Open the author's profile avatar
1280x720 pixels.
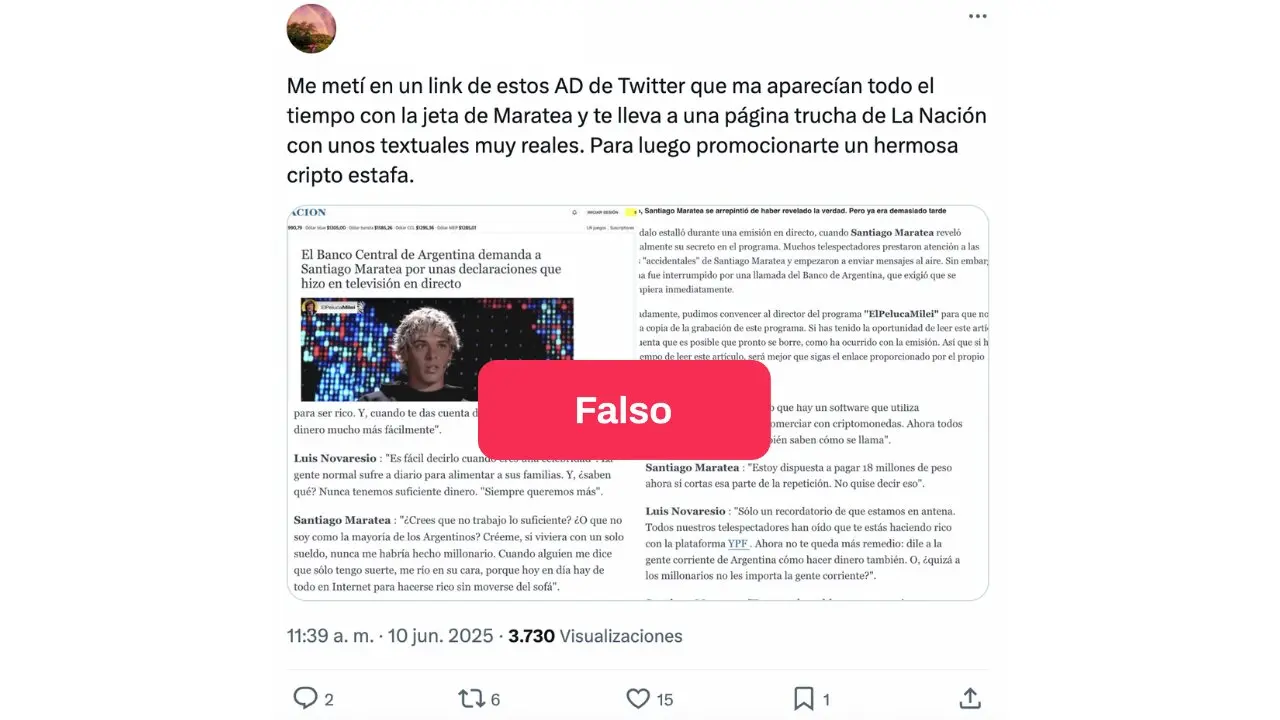coord(311,28)
